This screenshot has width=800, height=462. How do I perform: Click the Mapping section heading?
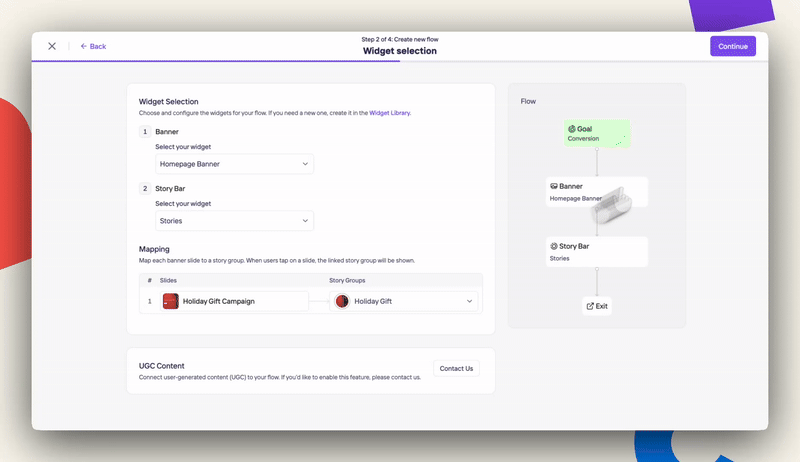click(154, 249)
